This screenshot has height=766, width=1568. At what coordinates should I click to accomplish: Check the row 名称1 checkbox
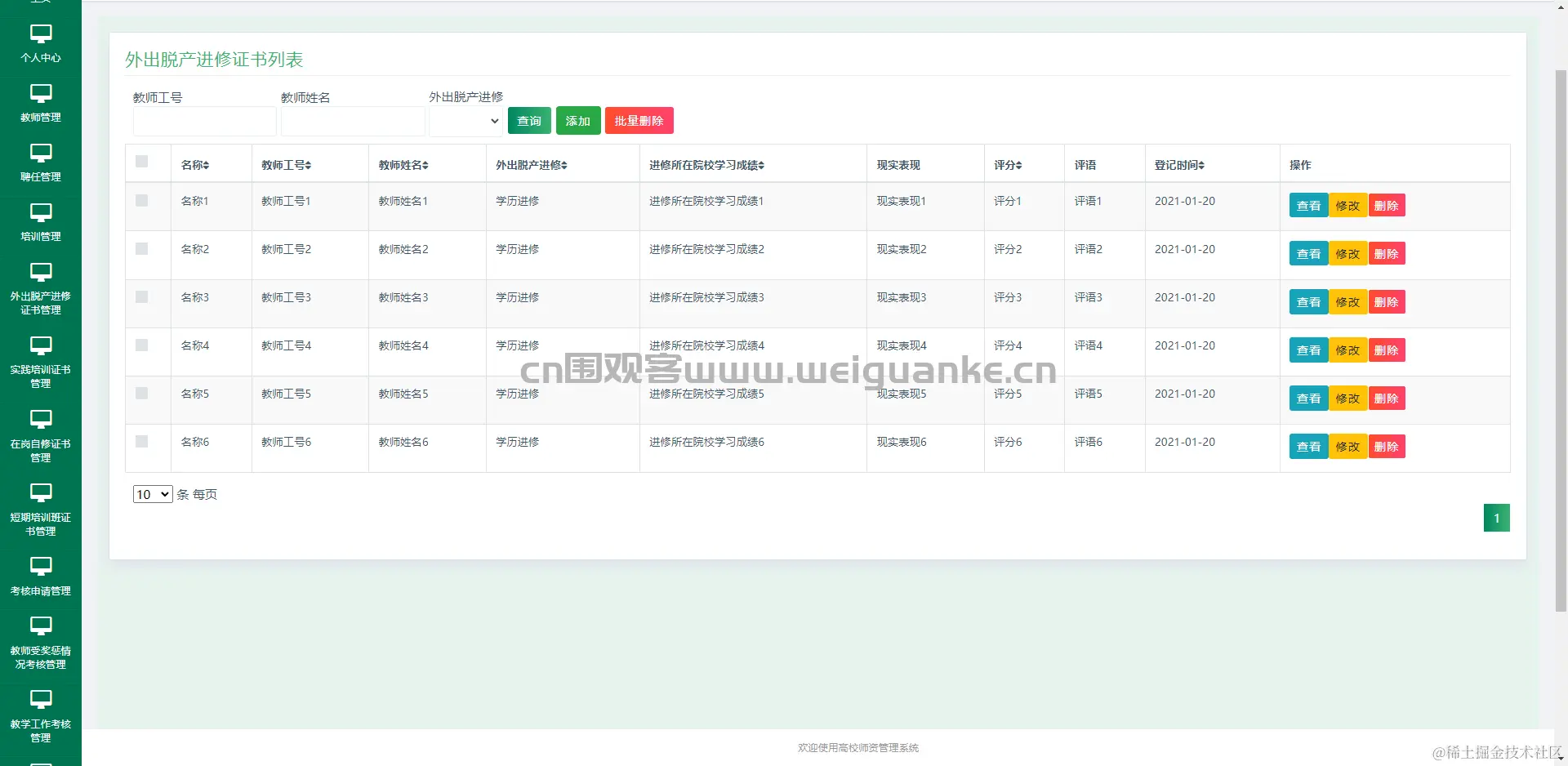click(142, 200)
